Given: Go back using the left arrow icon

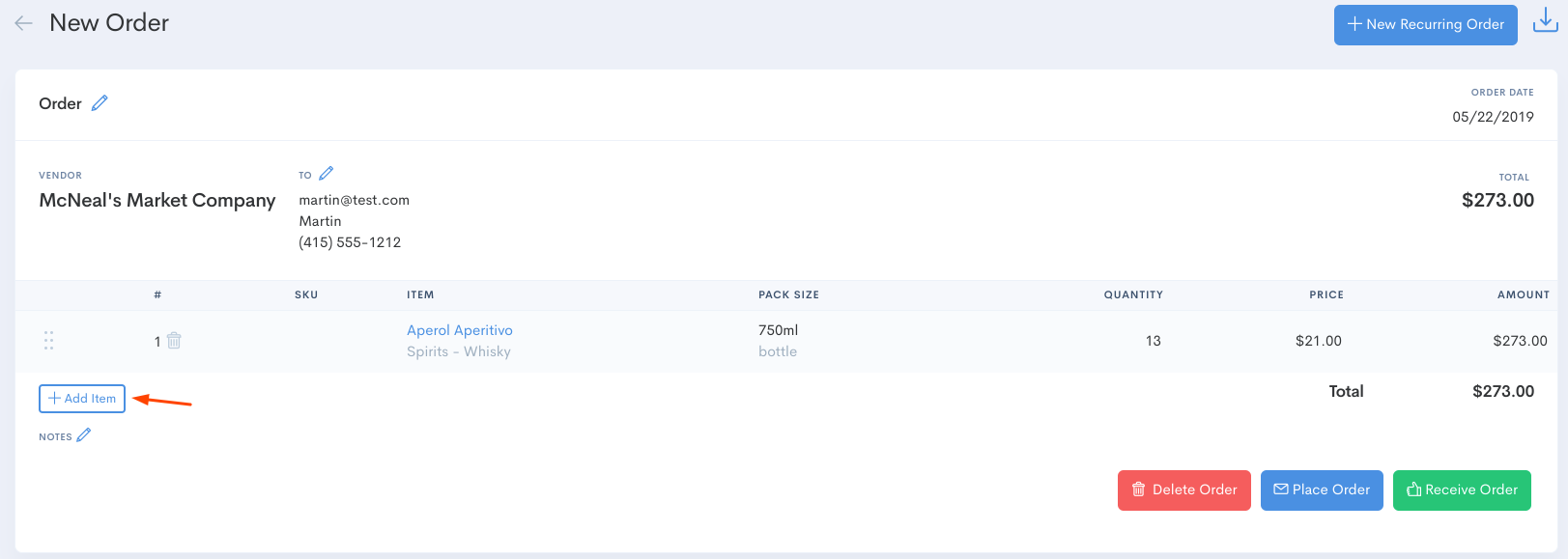Looking at the screenshot, I should tap(24, 23).
